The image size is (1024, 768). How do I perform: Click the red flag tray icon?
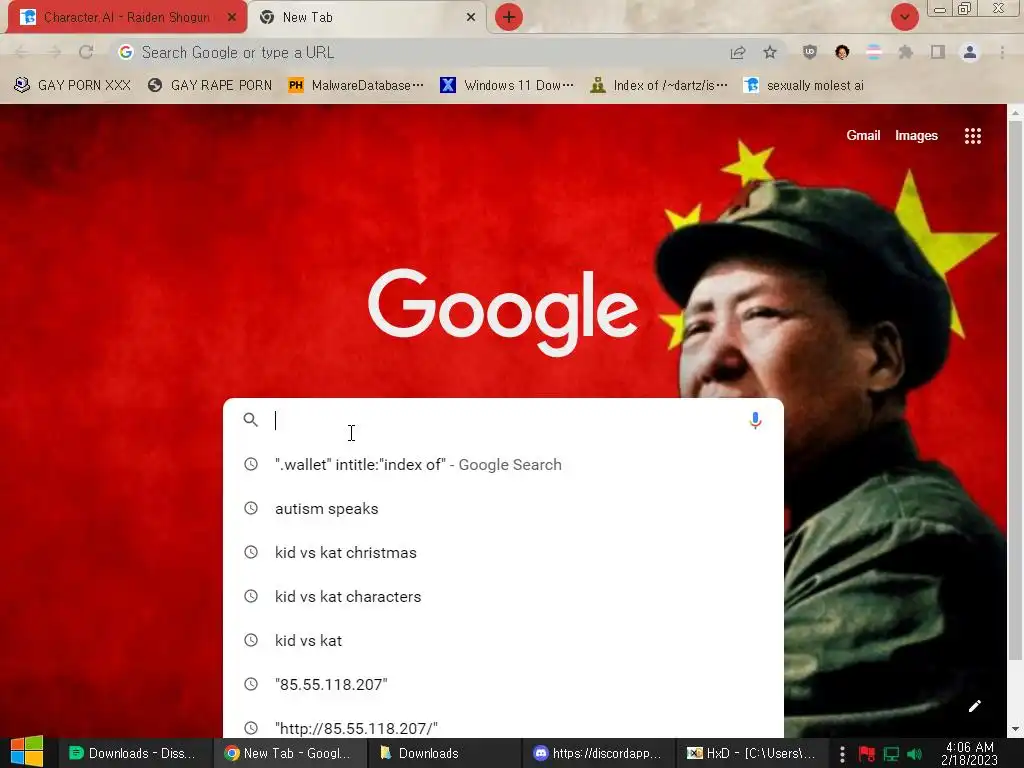[867, 754]
